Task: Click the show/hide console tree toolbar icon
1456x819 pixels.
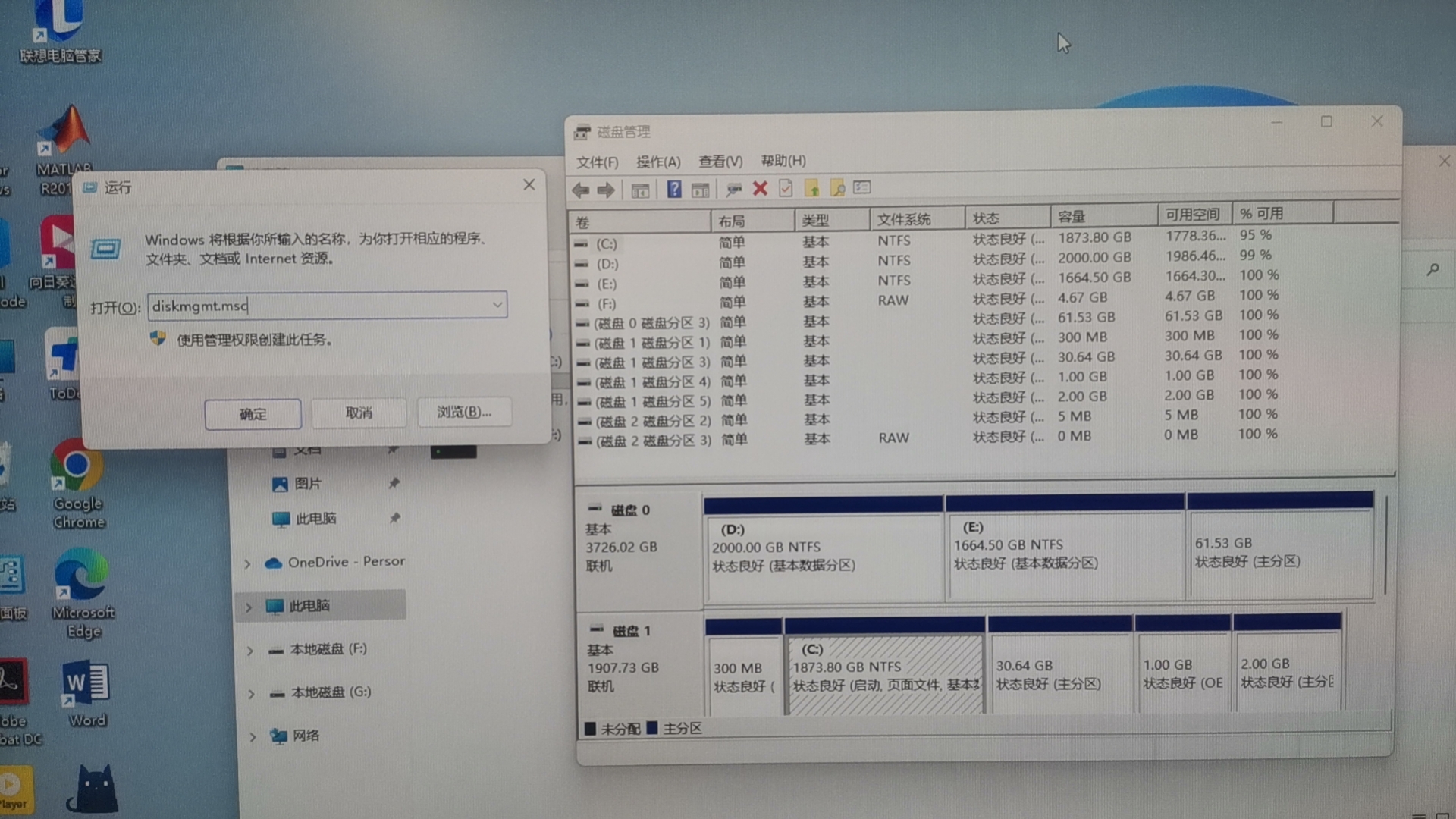Action: tap(640, 190)
